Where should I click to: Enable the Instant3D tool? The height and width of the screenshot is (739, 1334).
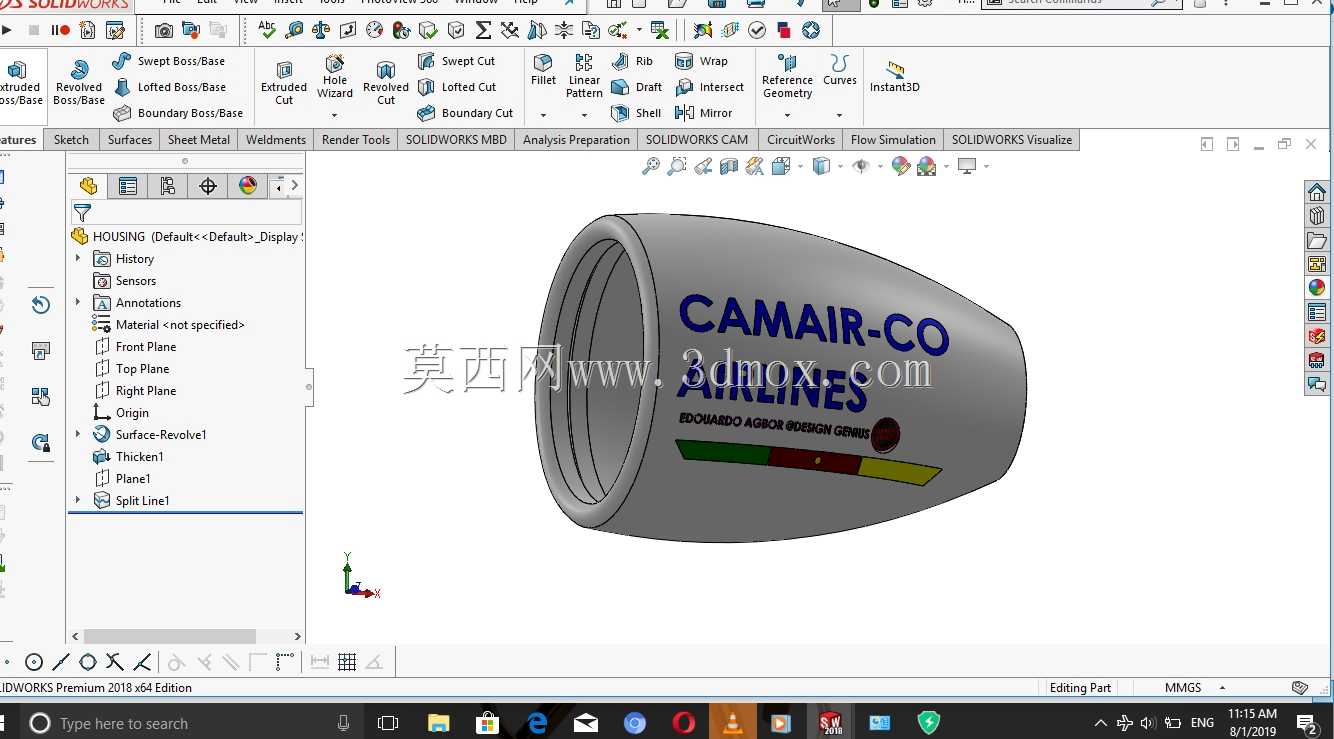895,76
